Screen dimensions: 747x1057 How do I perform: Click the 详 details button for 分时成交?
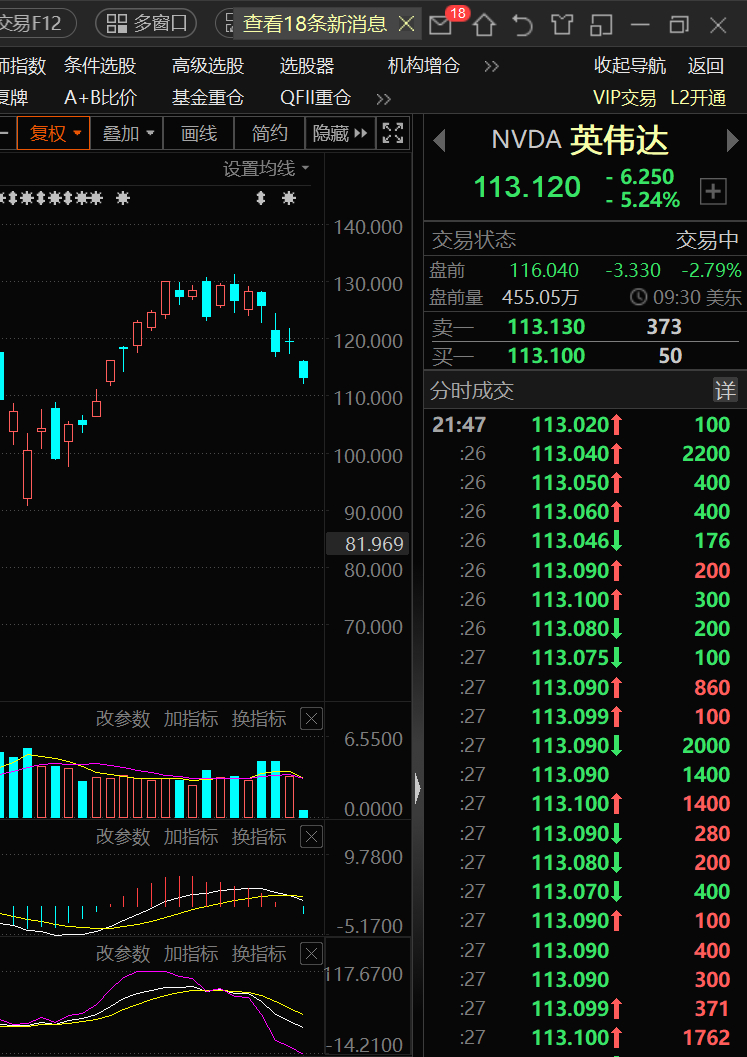pyautogui.click(x=725, y=390)
